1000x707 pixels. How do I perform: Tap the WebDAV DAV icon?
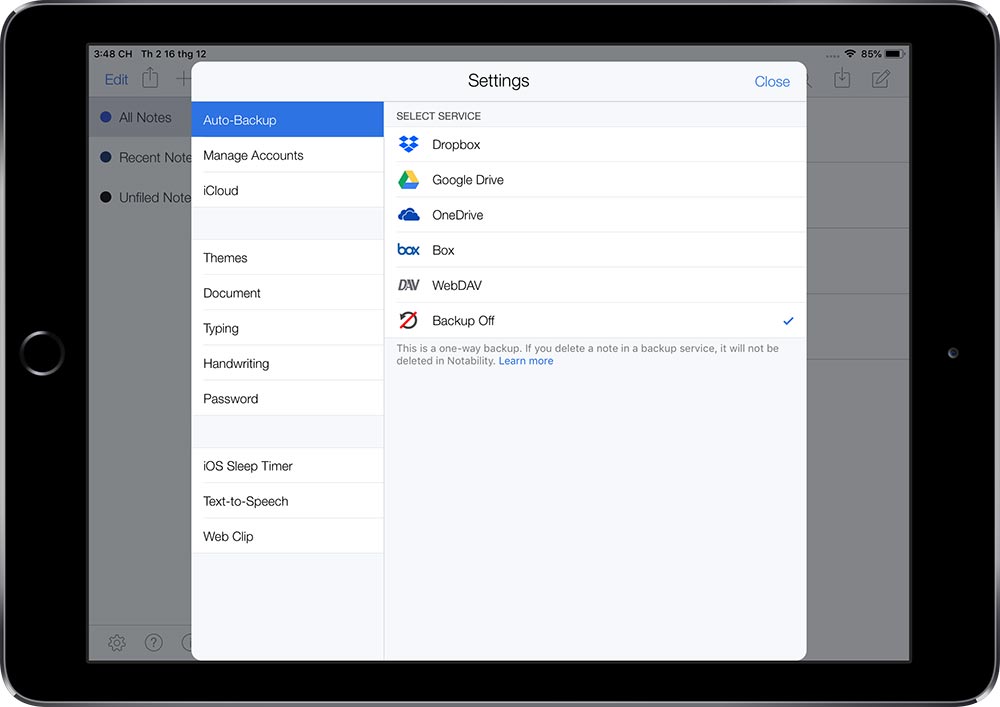click(x=408, y=285)
